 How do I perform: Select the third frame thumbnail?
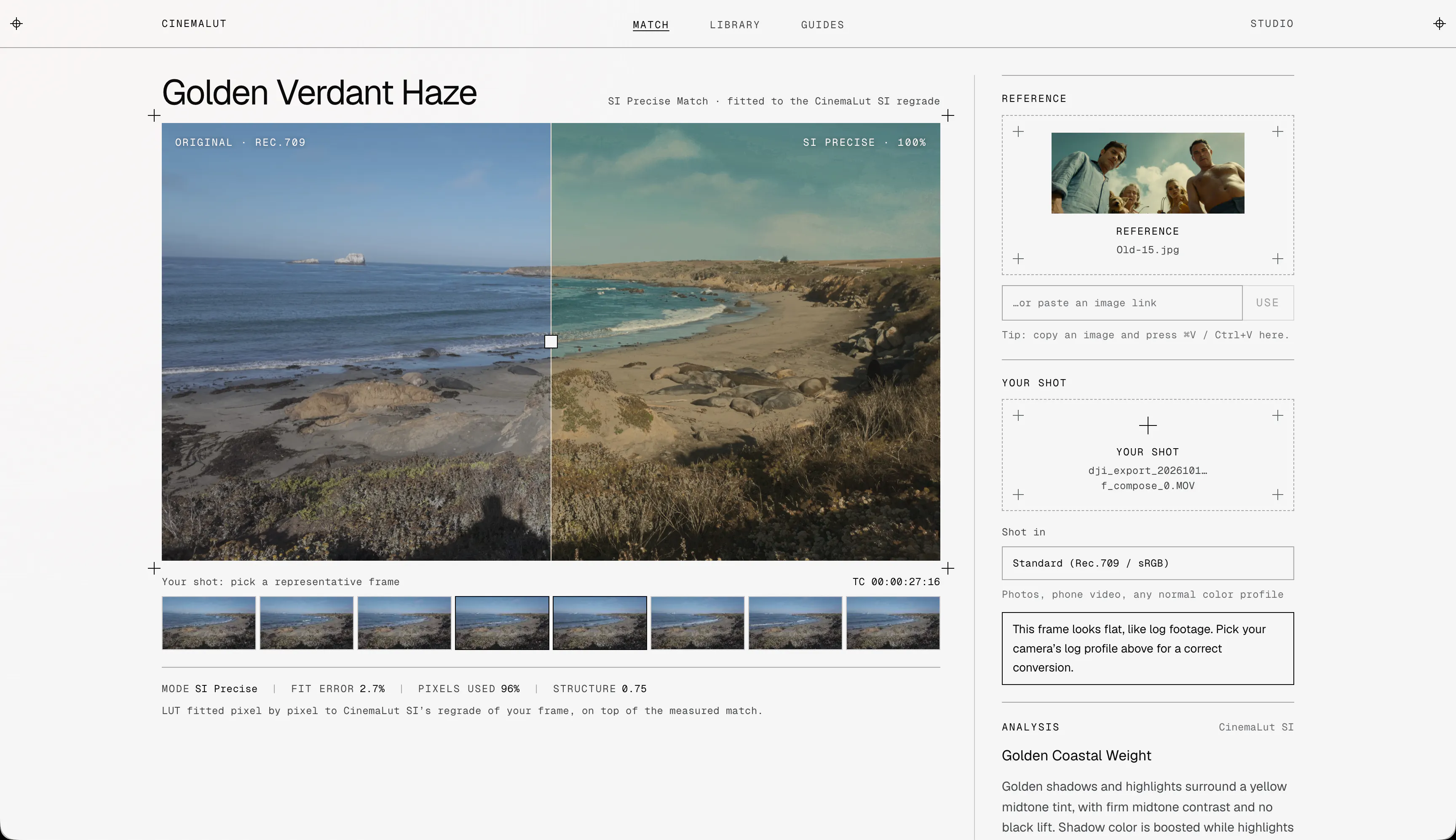click(404, 623)
